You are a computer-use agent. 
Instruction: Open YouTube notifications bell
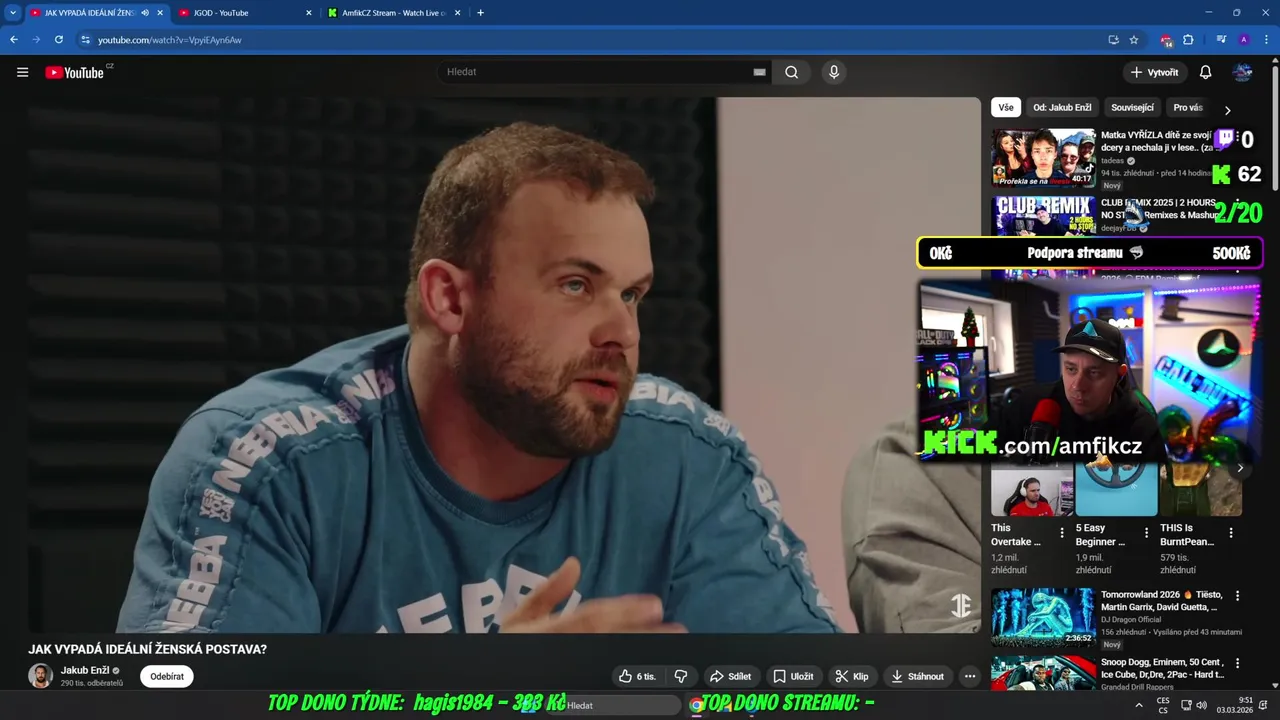click(x=1205, y=72)
